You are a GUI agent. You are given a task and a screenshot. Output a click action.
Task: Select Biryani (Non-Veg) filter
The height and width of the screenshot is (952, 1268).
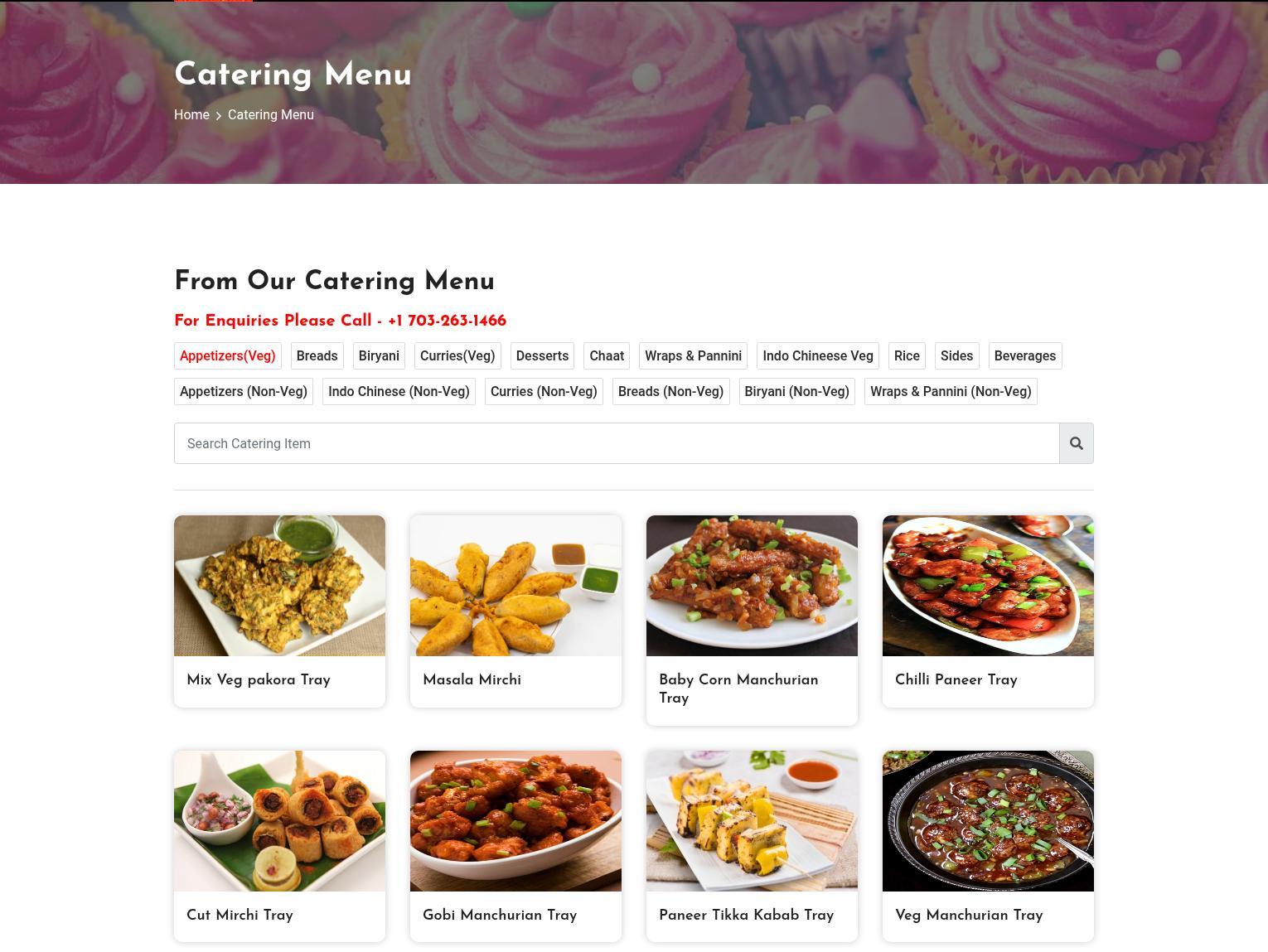coord(796,392)
